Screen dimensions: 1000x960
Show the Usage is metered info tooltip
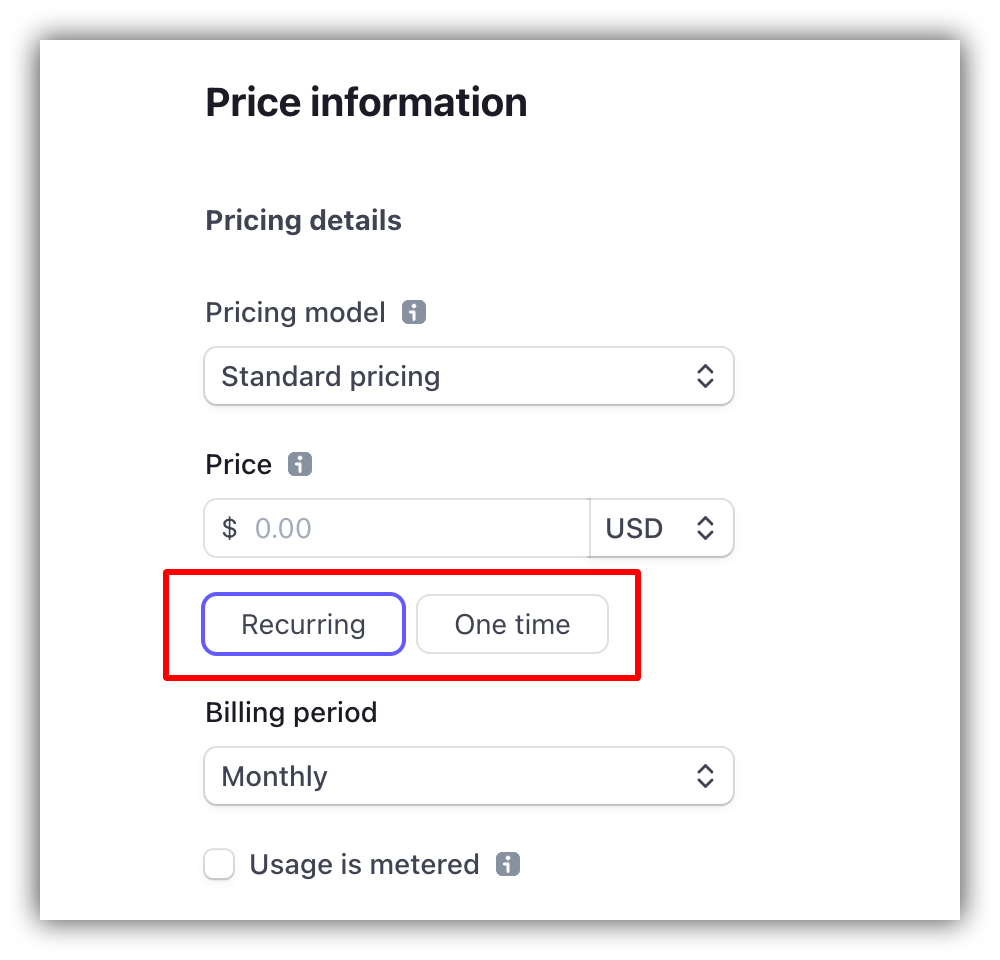tap(507, 864)
